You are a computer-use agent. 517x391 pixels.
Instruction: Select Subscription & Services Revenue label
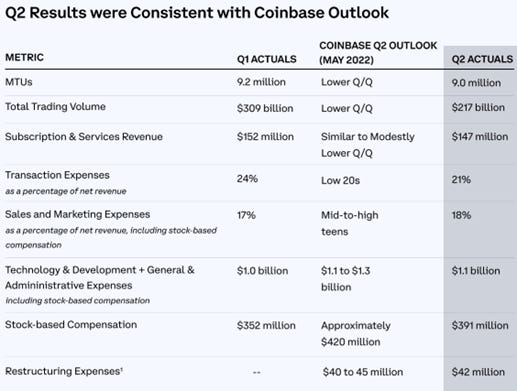(84, 137)
